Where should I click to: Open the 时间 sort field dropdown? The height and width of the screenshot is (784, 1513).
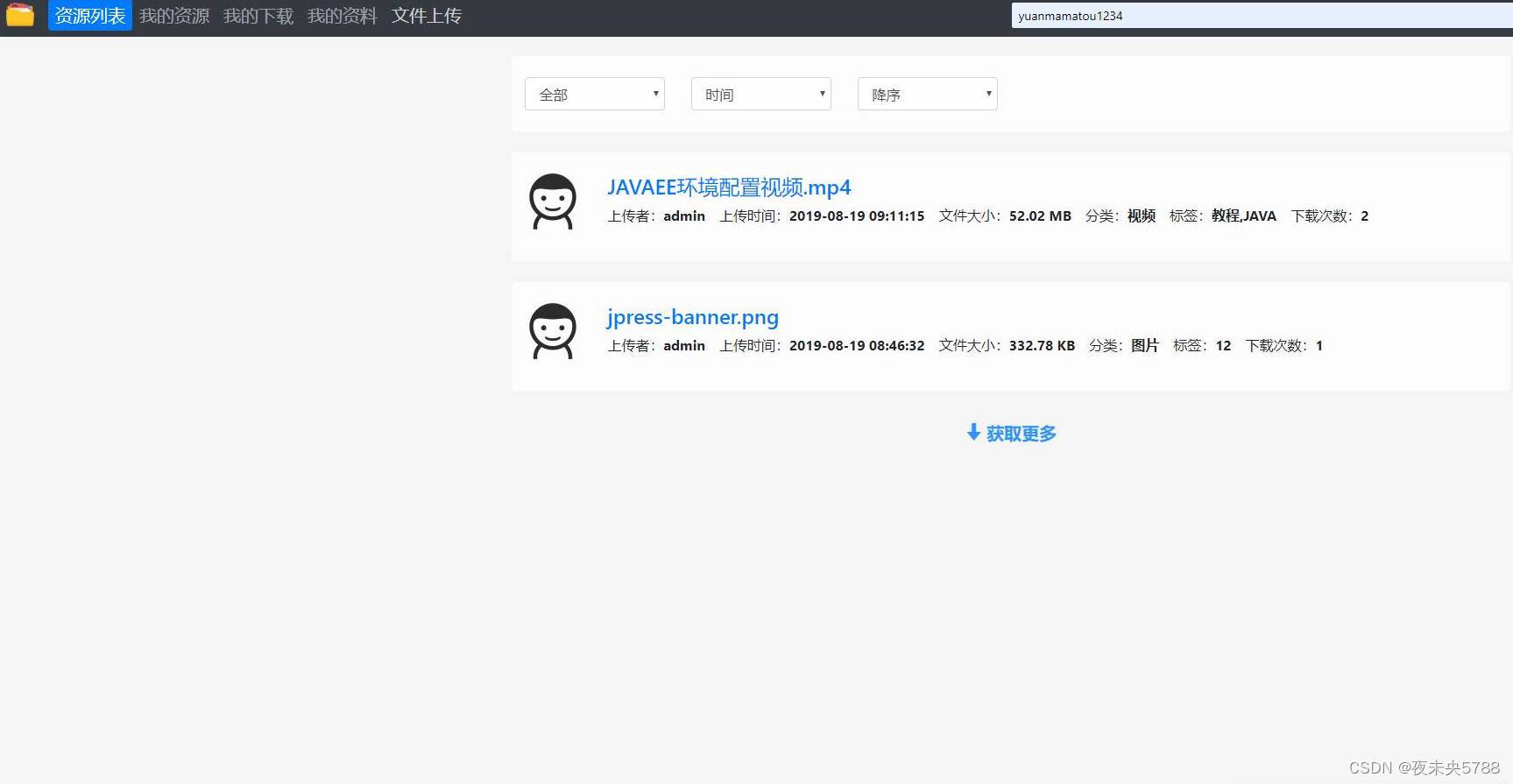point(761,94)
